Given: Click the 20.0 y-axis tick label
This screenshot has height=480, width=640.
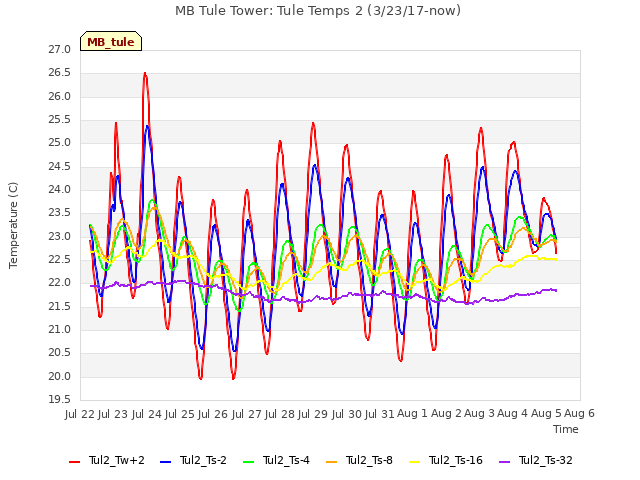Looking at the screenshot, I should click(x=60, y=376).
